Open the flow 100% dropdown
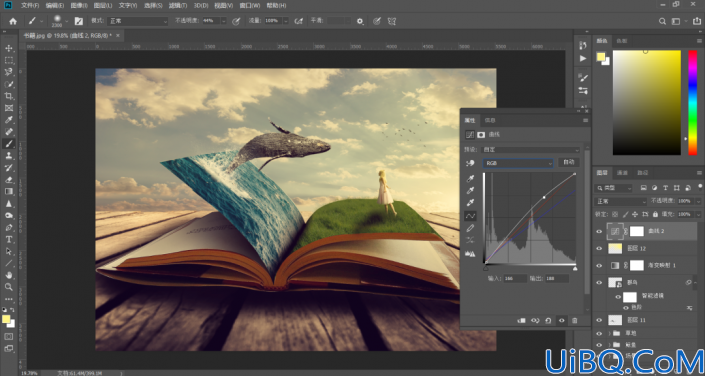This screenshot has height=376, width=705. tap(286, 21)
